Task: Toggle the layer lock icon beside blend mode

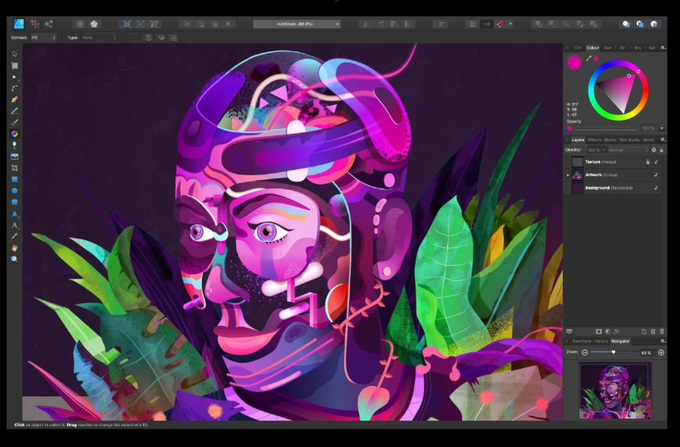Action: (x=661, y=150)
